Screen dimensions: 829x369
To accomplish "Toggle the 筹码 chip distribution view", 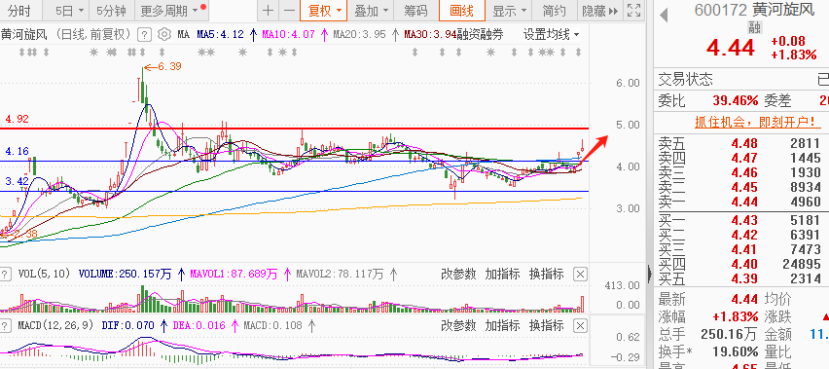I will coord(416,11).
